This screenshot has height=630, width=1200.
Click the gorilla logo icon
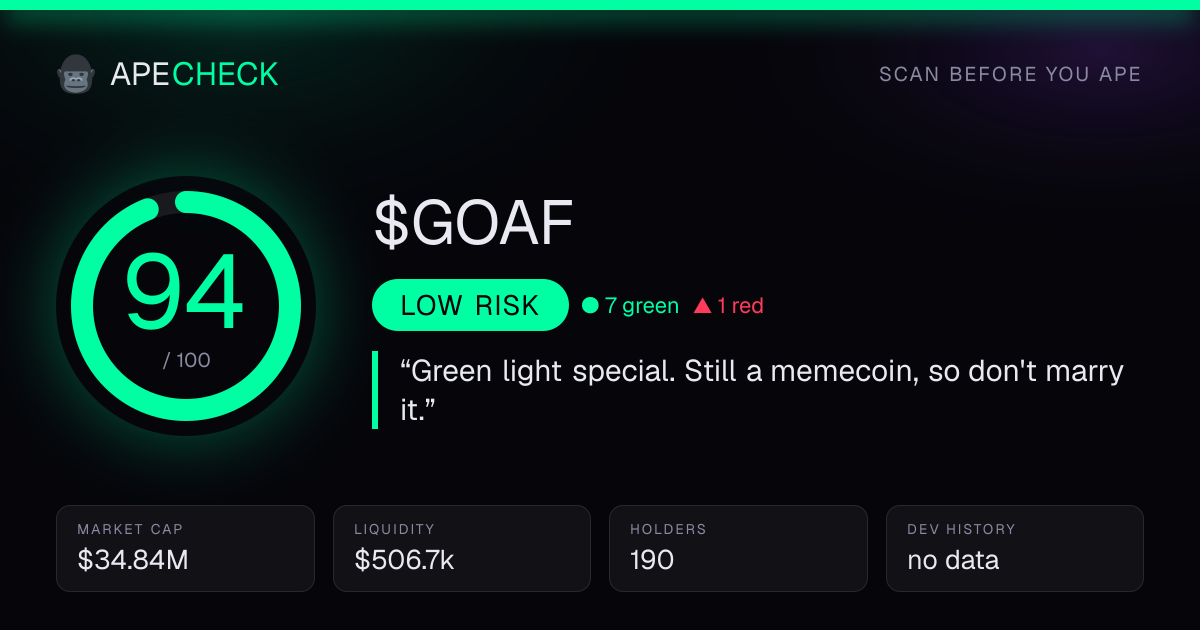coord(75,74)
